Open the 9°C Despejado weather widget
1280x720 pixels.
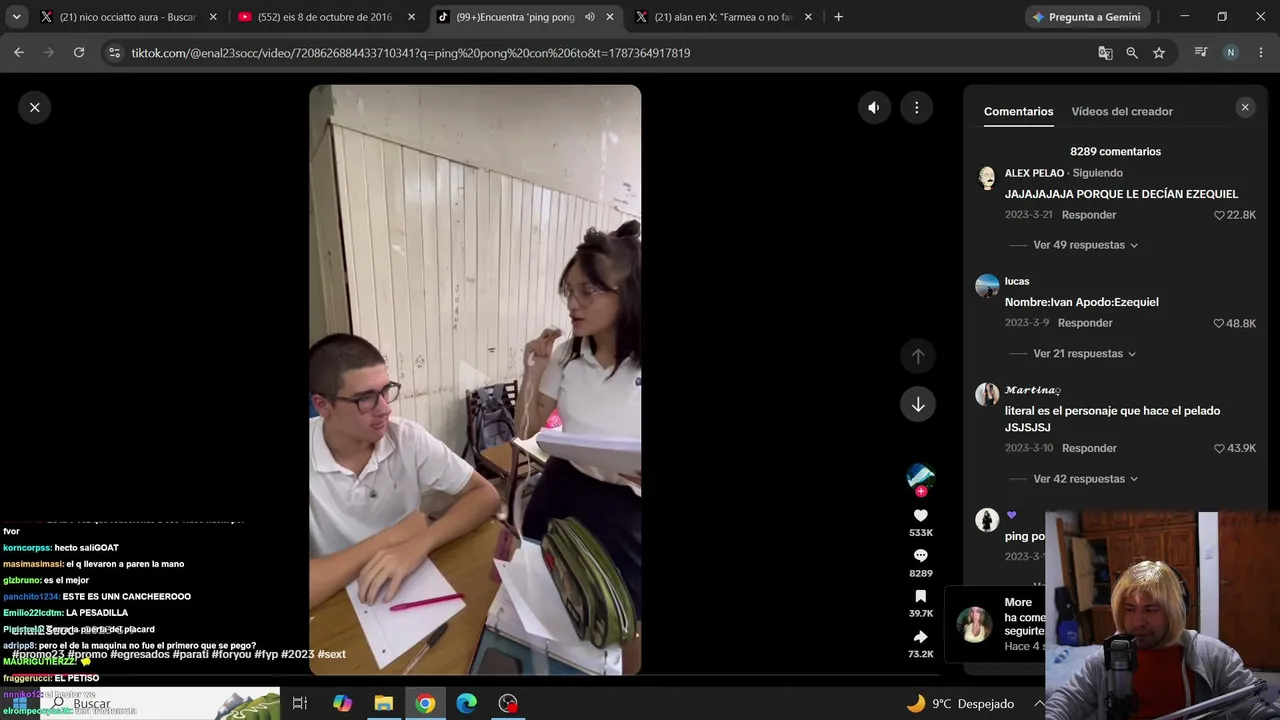pyautogui.click(x=960, y=704)
